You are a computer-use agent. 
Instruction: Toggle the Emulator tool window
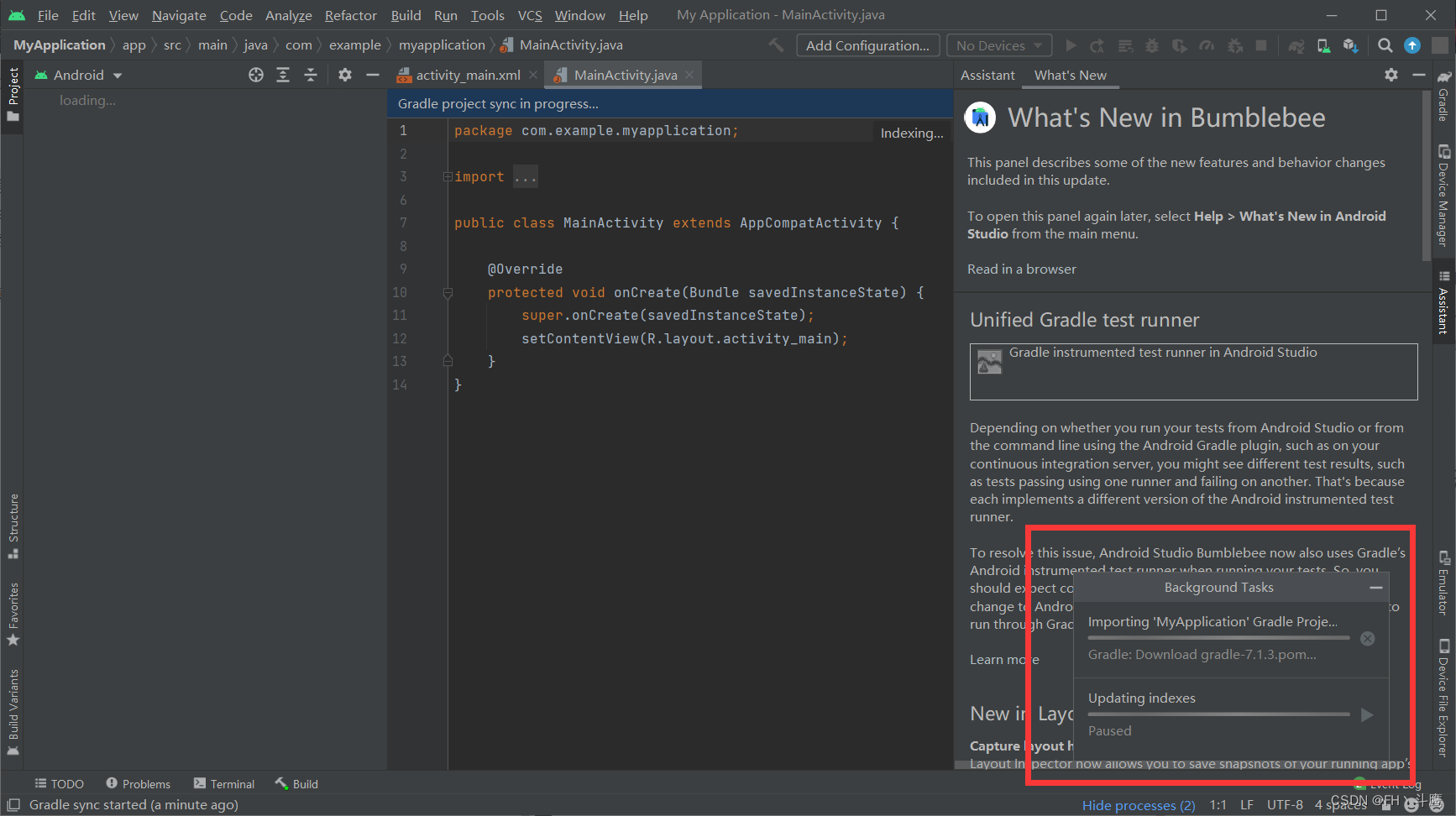(x=1444, y=583)
